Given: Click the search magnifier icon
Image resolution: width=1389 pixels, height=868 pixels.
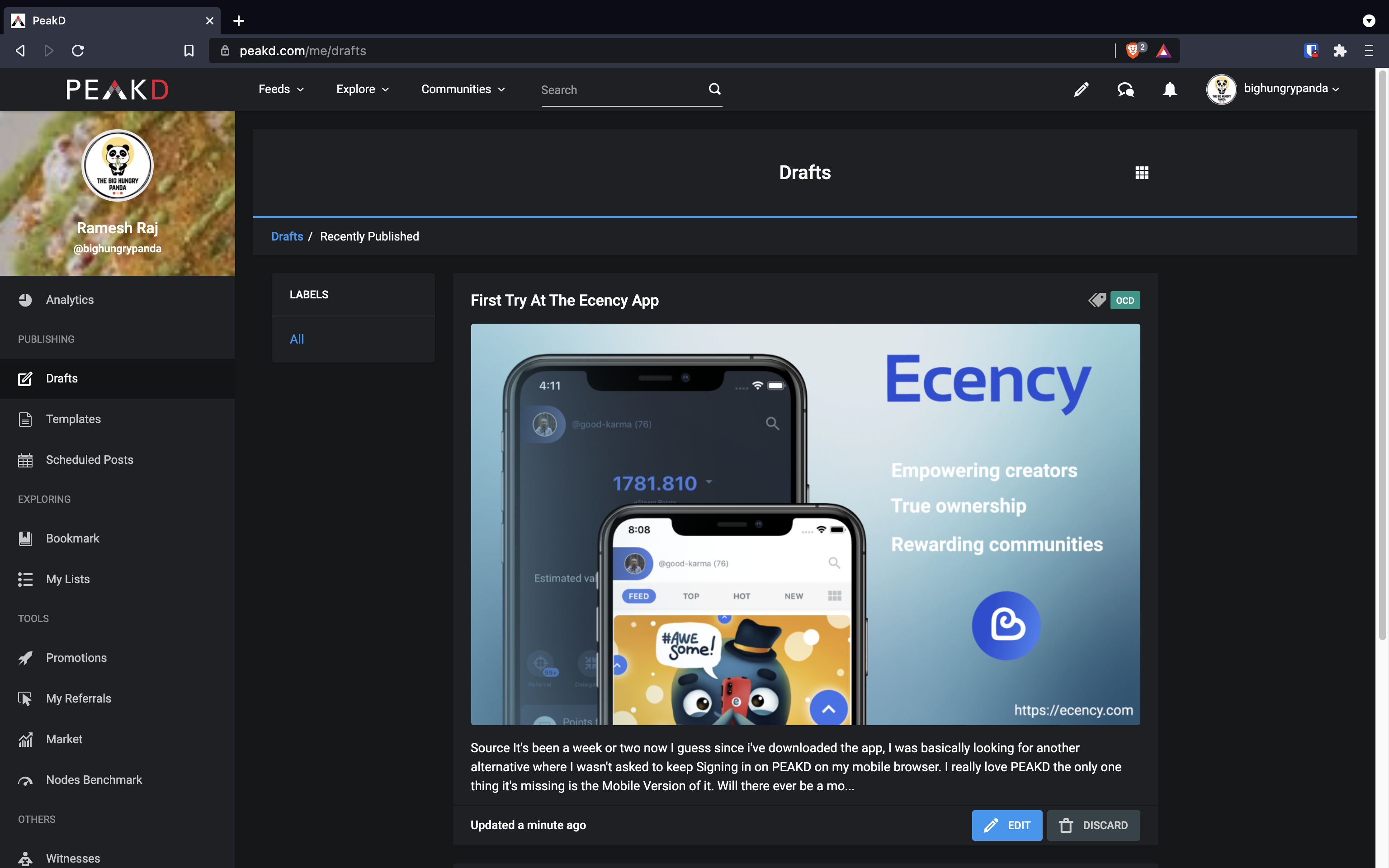Looking at the screenshot, I should [x=714, y=89].
